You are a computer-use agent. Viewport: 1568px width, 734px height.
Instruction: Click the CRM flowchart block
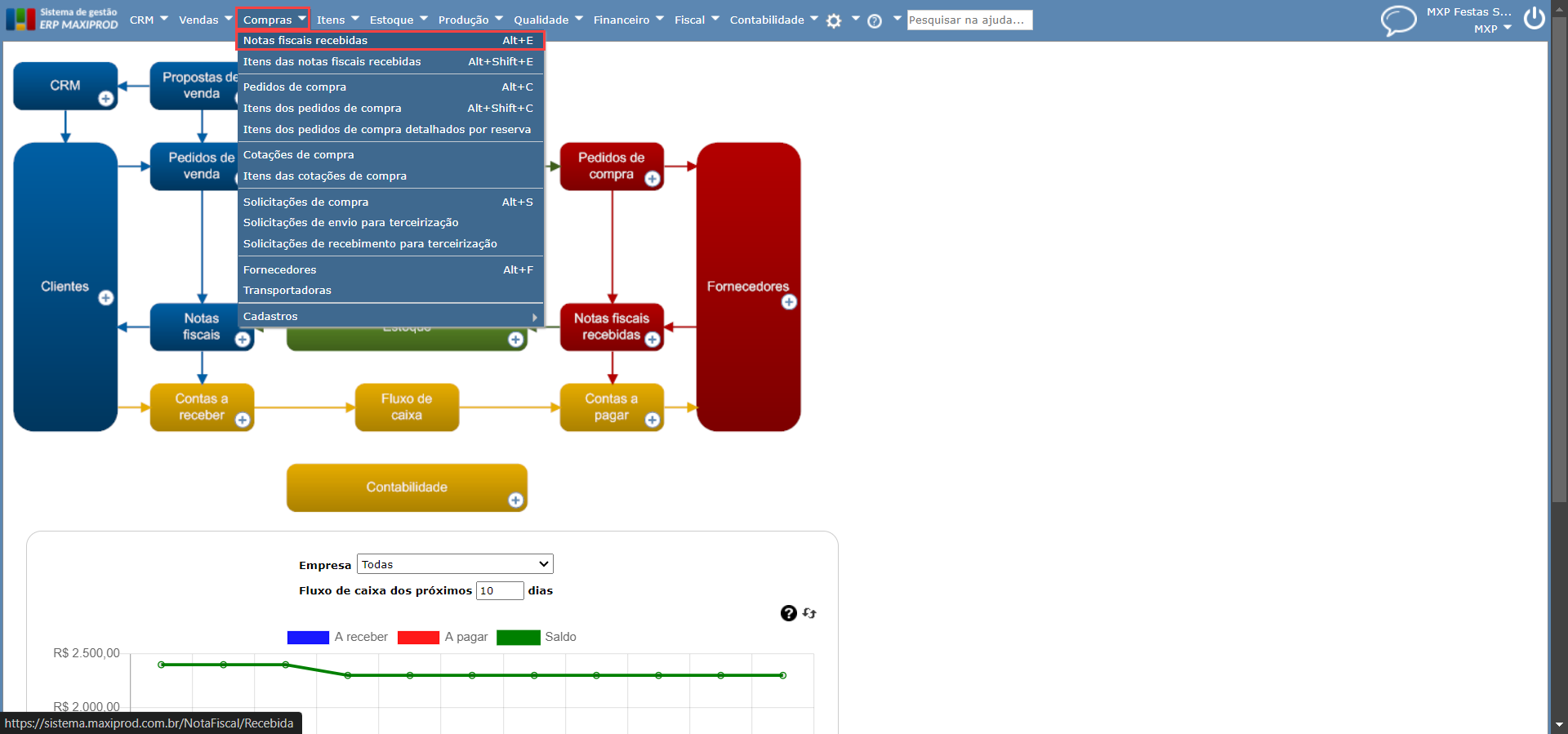[x=65, y=85]
